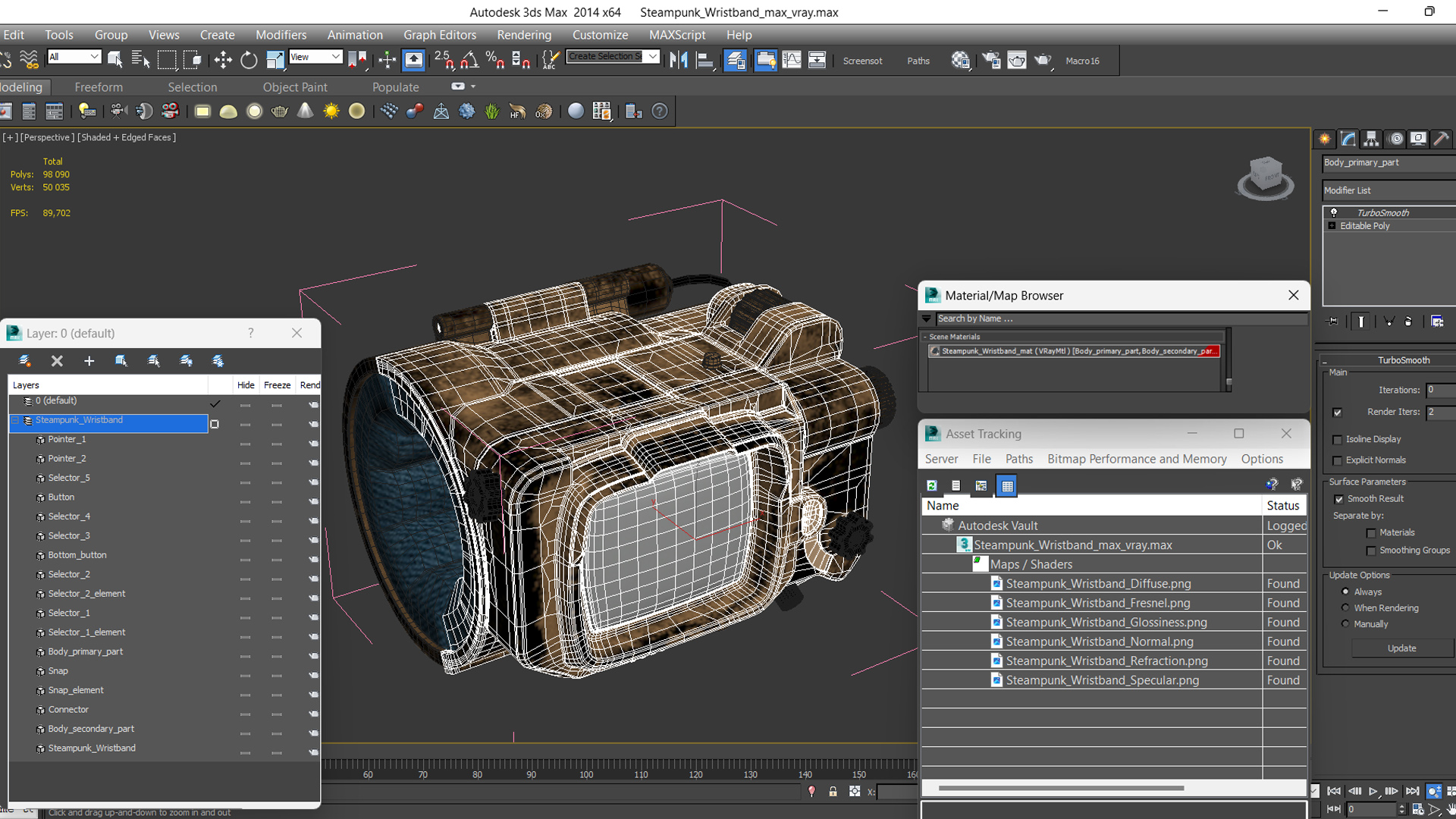Click the Screensot toolbar button

(862, 61)
